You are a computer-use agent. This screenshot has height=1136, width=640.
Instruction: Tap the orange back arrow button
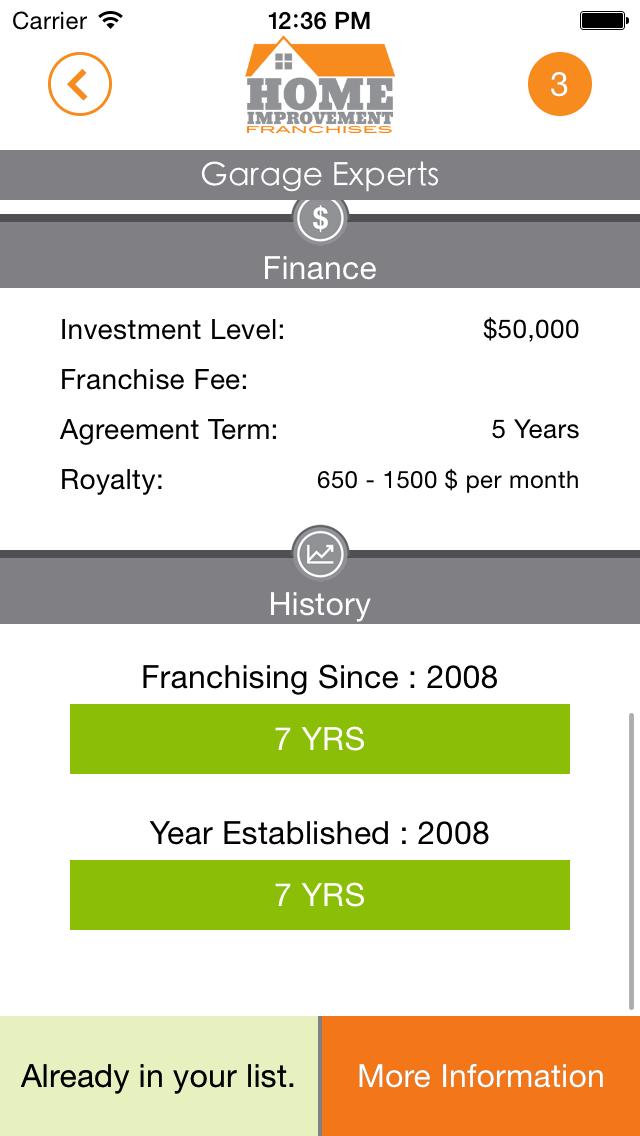click(79, 85)
